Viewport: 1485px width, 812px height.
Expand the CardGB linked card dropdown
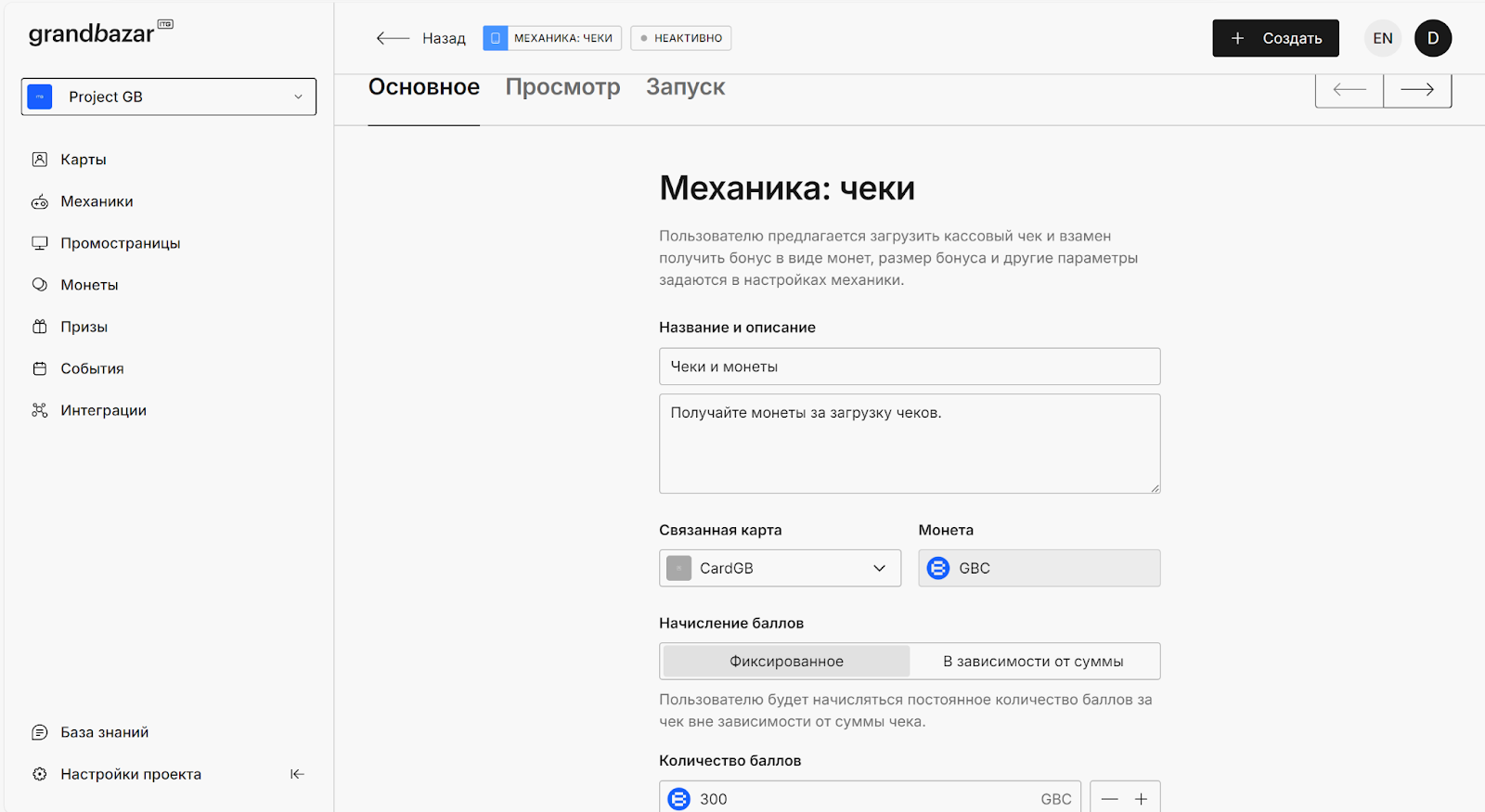(780, 568)
